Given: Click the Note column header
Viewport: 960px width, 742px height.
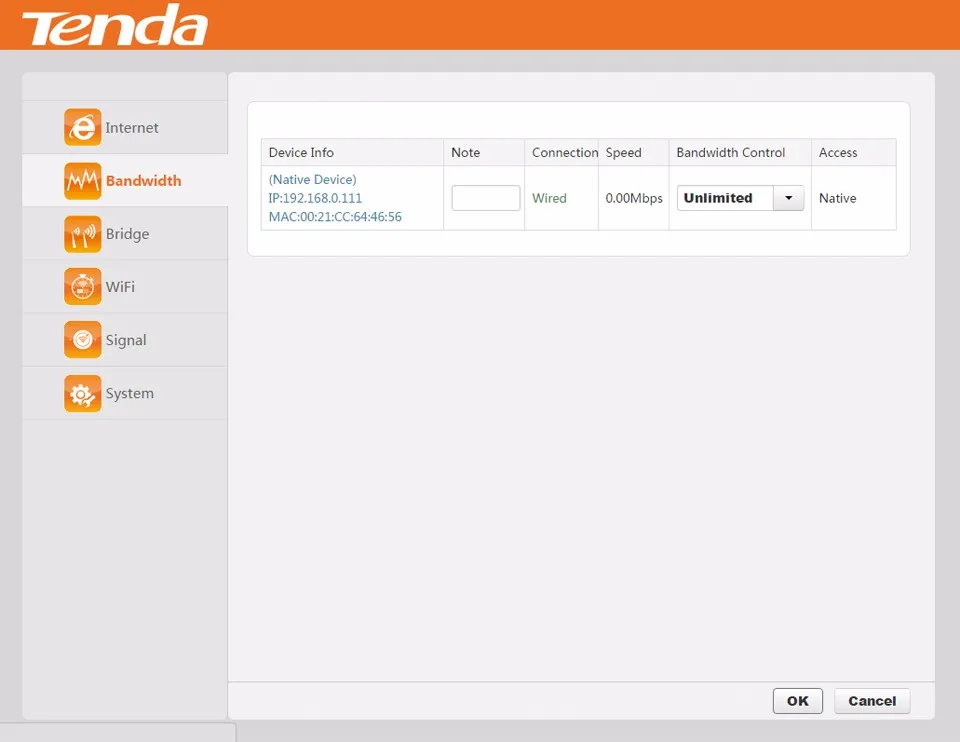Looking at the screenshot, I should (x=465, y=152).
